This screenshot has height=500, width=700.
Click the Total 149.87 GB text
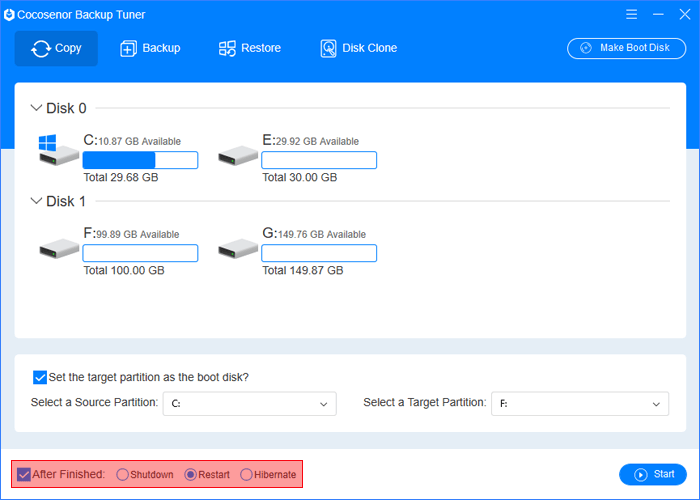(303, 270)
